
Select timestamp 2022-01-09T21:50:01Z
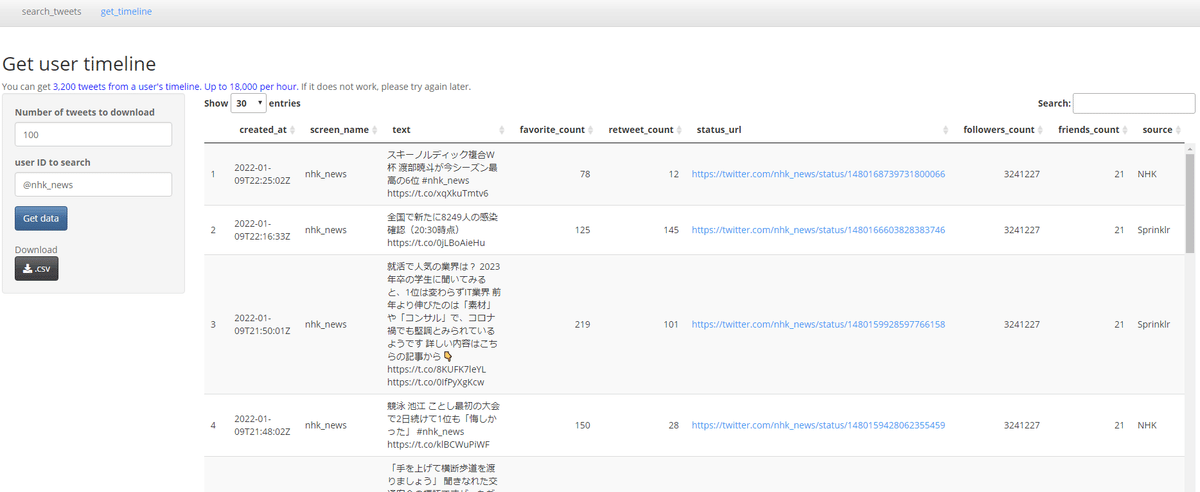pyautogui.click(x=263, y=324)
